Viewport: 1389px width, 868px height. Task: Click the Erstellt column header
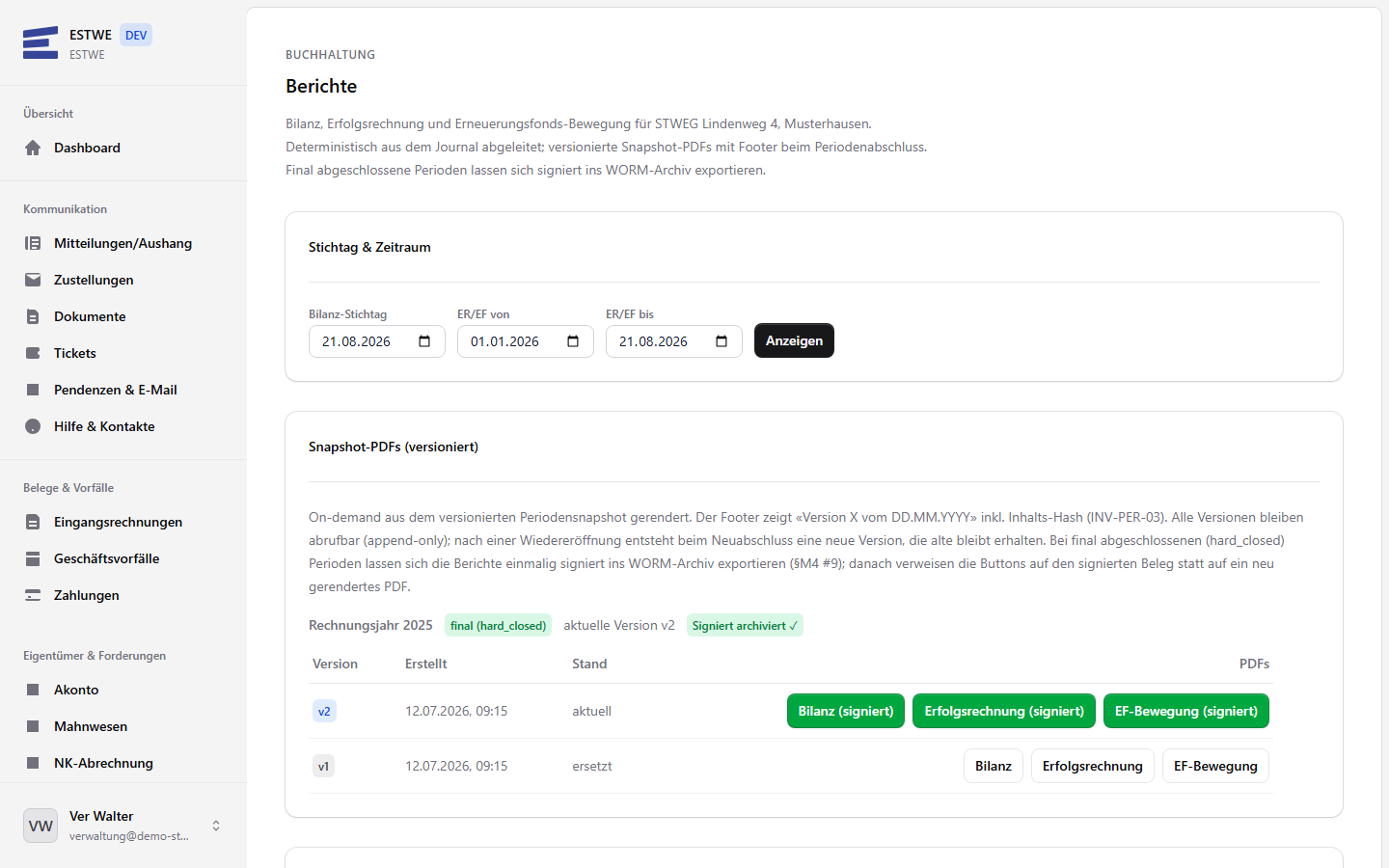point(425,664)
